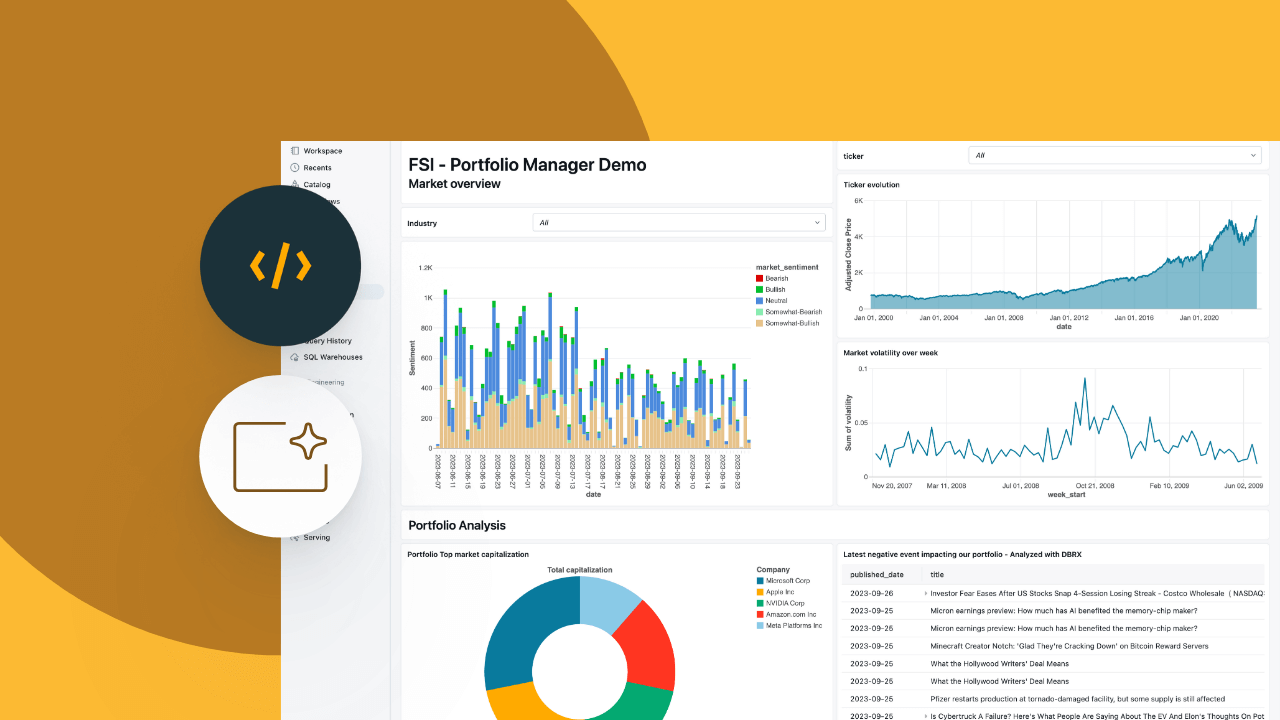Open the Industry filter dropdown
The height and width of the screenshot is (720, 1280).
[678, 222]
